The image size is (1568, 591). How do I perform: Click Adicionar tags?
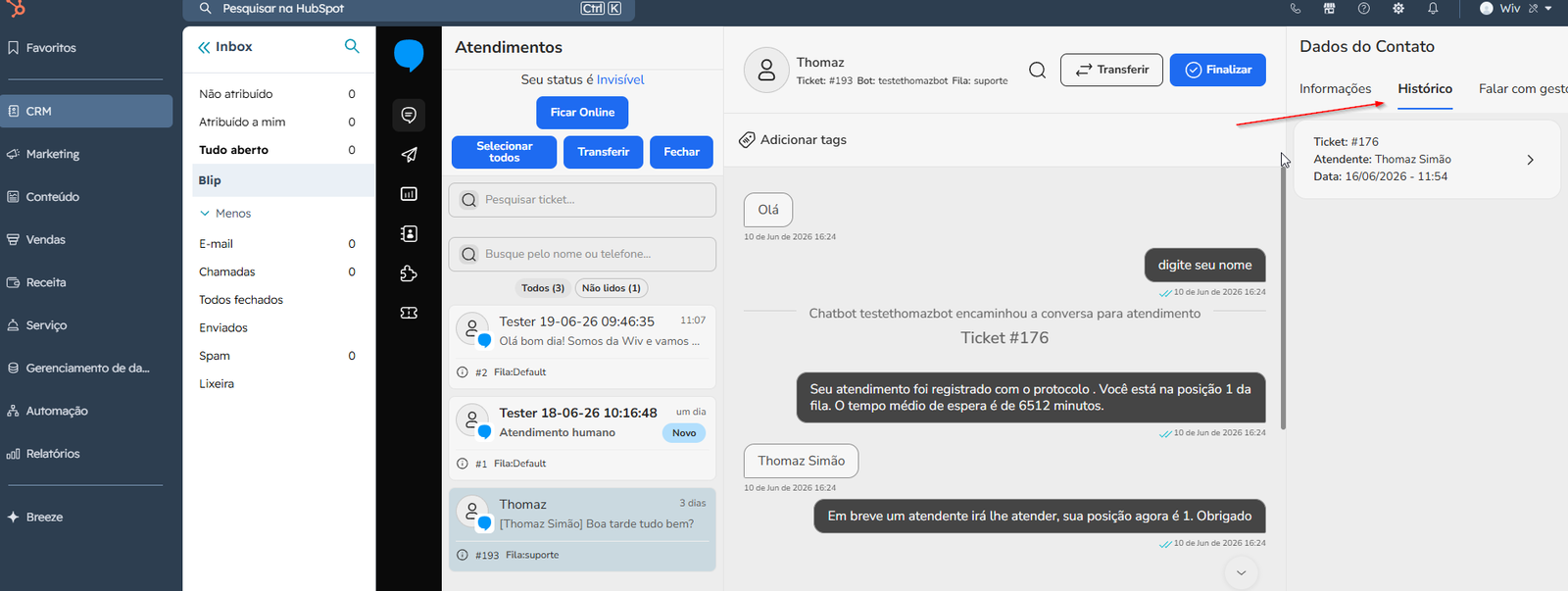pyautogui.click(x=793, y=140)
